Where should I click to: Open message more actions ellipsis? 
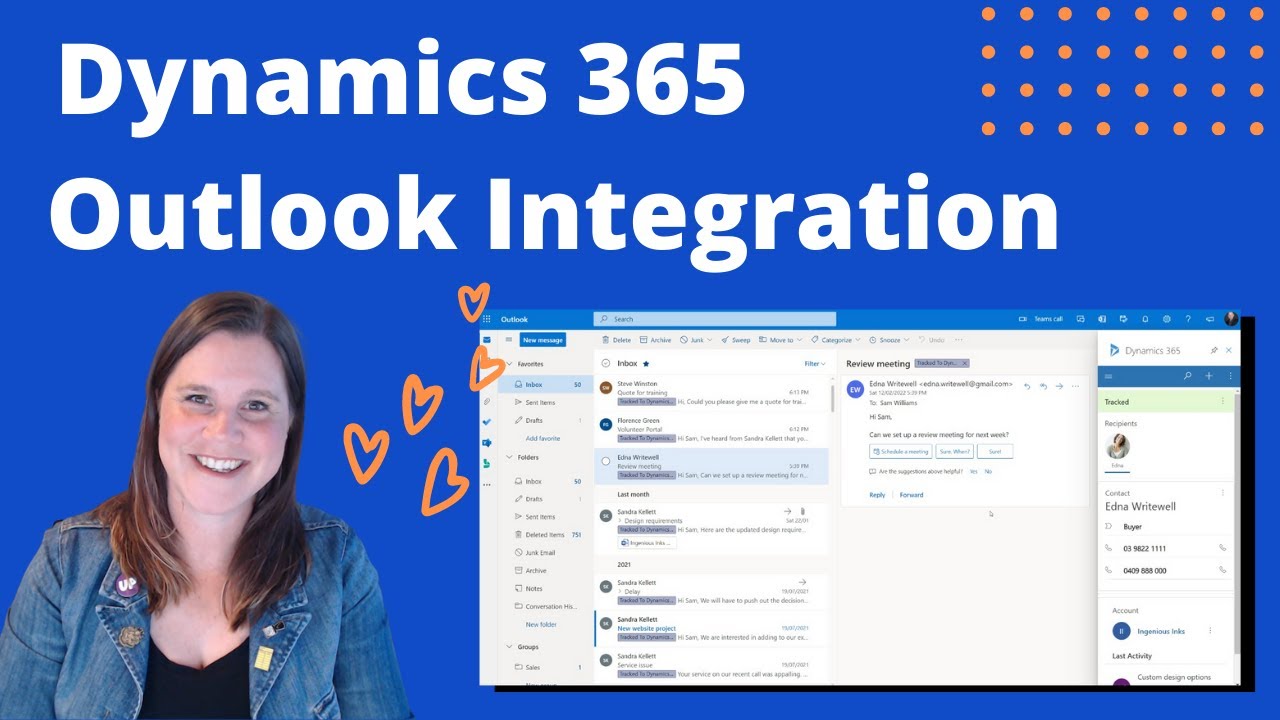pos(1075,386)
